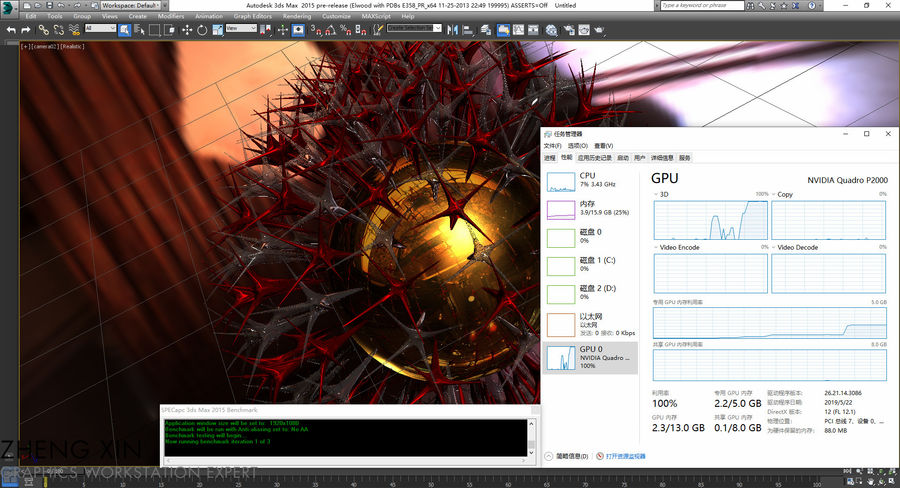The height and width of the screenshot is (488, 900).
Task: Activate the Select and Scale tool
Action: [x=218, y=30]
